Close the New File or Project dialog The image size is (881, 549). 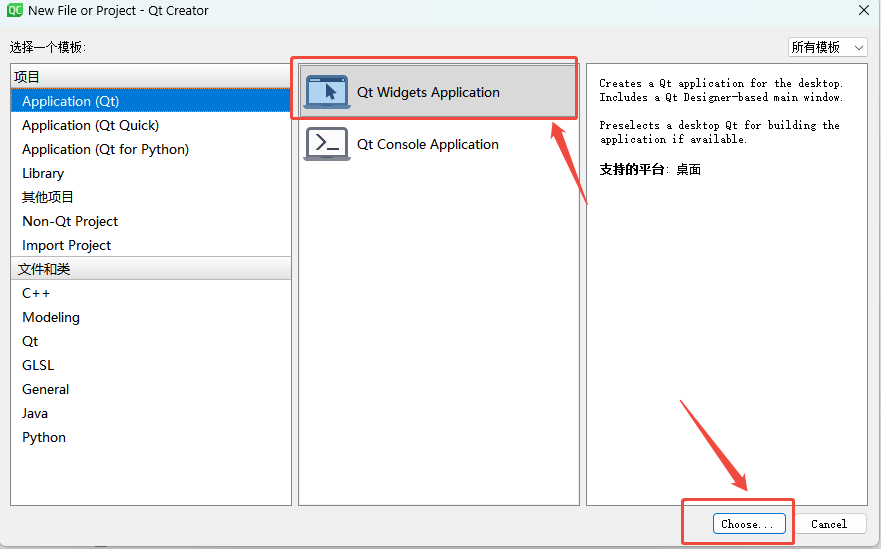[x=864, y=10]
